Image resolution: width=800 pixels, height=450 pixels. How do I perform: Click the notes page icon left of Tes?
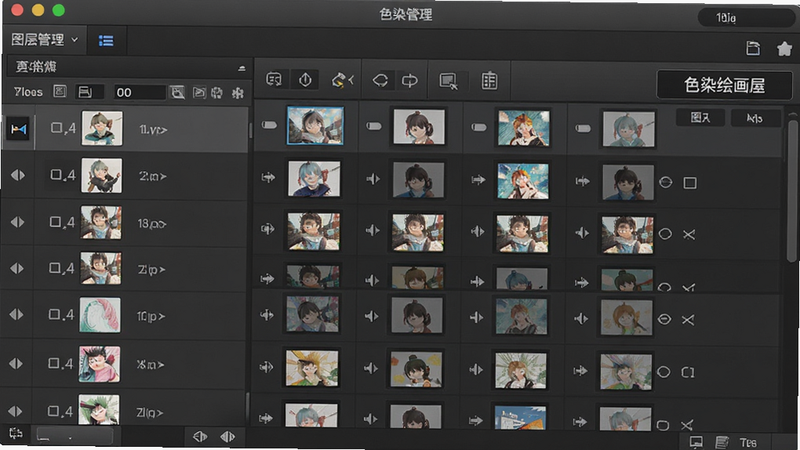coord(721,442)
